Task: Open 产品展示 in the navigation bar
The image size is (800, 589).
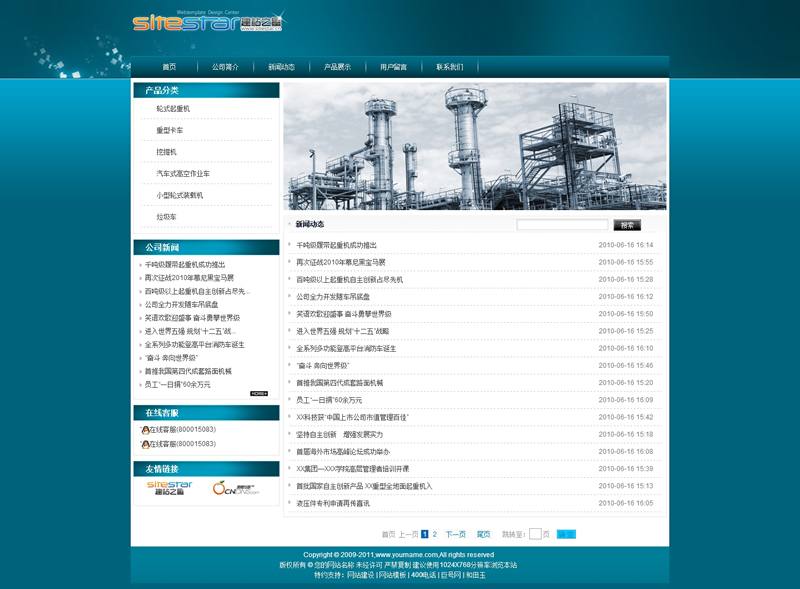Action: pos(337,67)
